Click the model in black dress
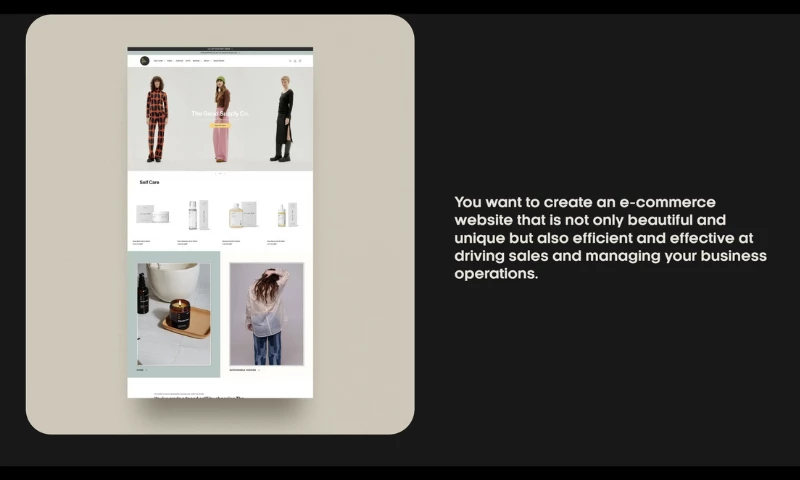800x480 pixels. click(285, 118)
